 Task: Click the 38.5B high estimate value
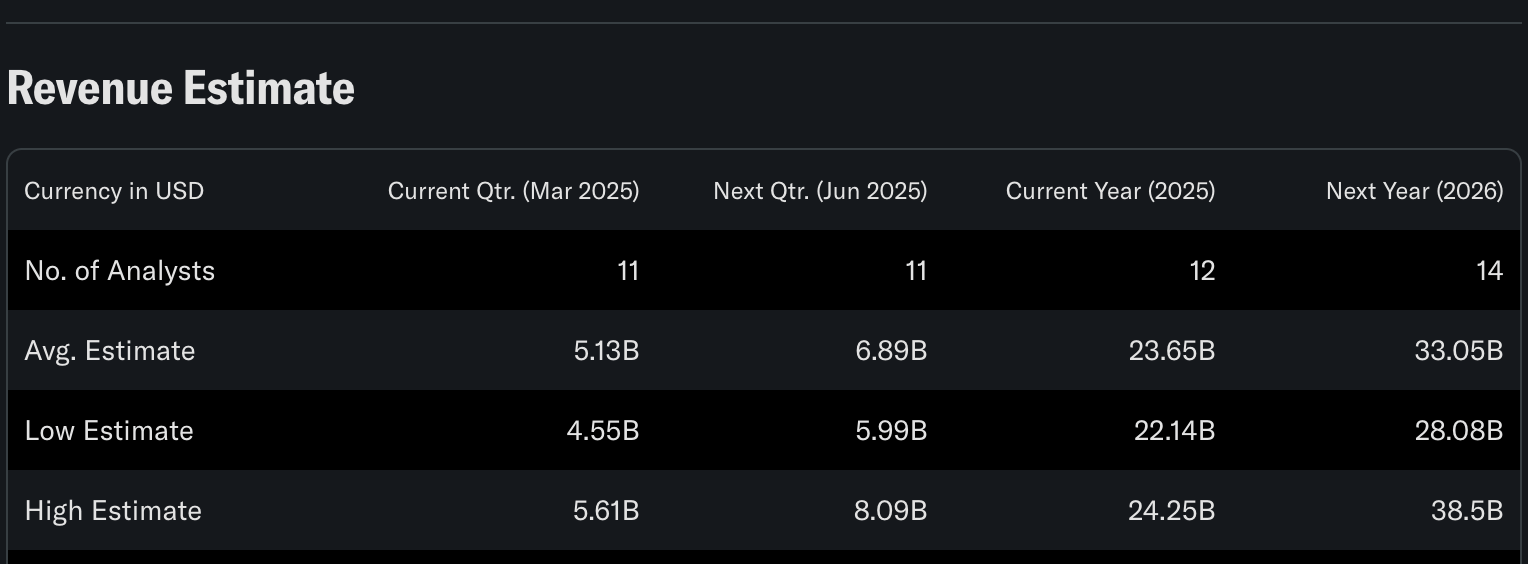1467,511
